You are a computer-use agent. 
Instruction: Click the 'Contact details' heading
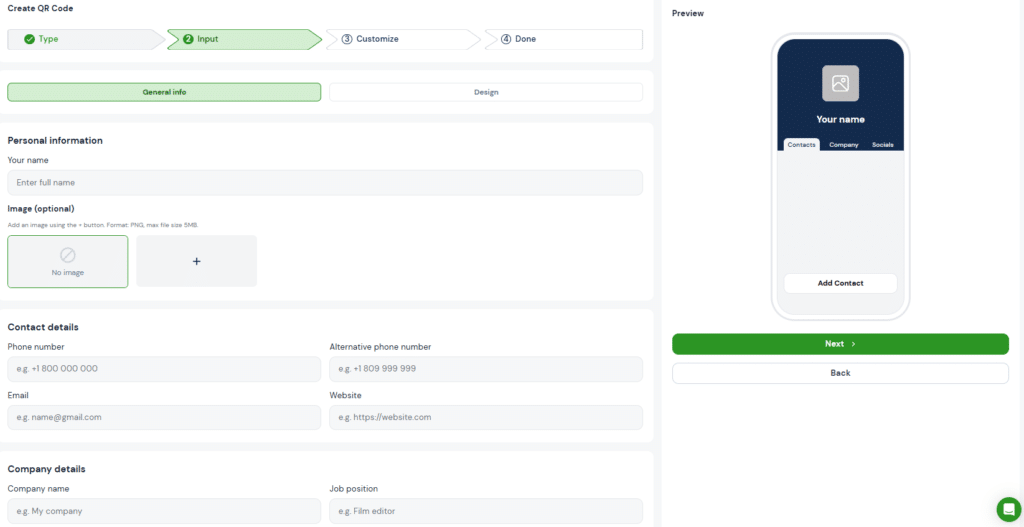tap(43, 327)
